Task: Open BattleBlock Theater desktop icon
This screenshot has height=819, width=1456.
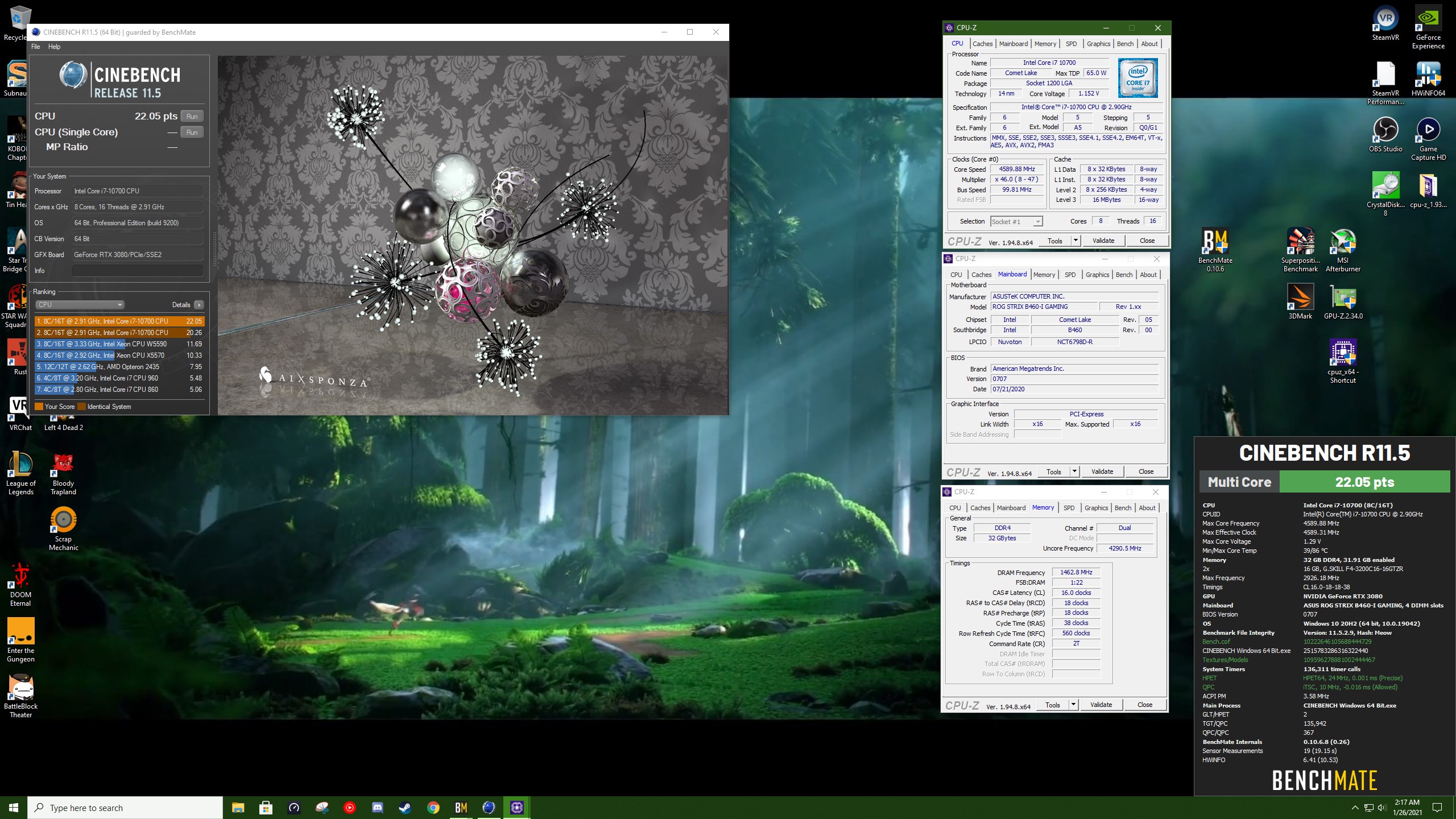Action: pyautogui.click(x=21, y=696)
